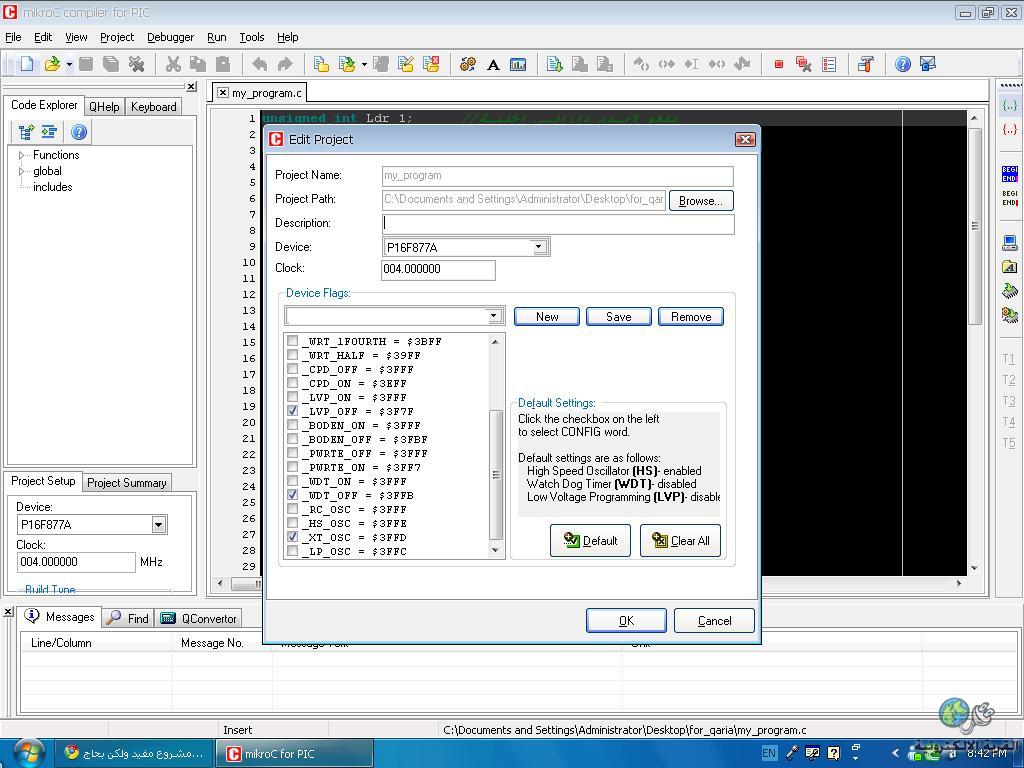This screenshot has height=768, width=1024.
Task: Click the info icon on Messages tab
Action: click(32, 616)
